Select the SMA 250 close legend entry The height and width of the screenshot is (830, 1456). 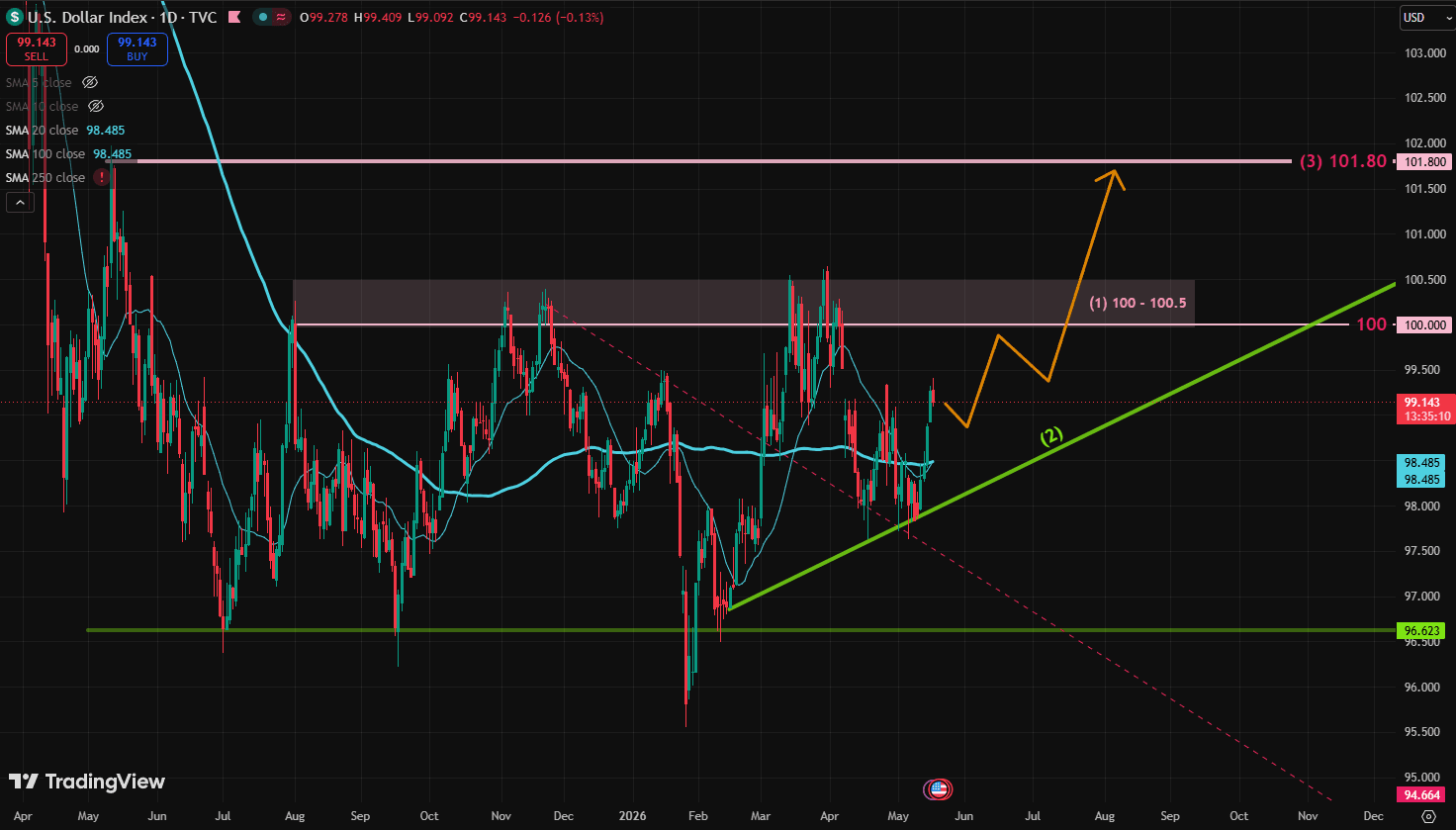45,177
